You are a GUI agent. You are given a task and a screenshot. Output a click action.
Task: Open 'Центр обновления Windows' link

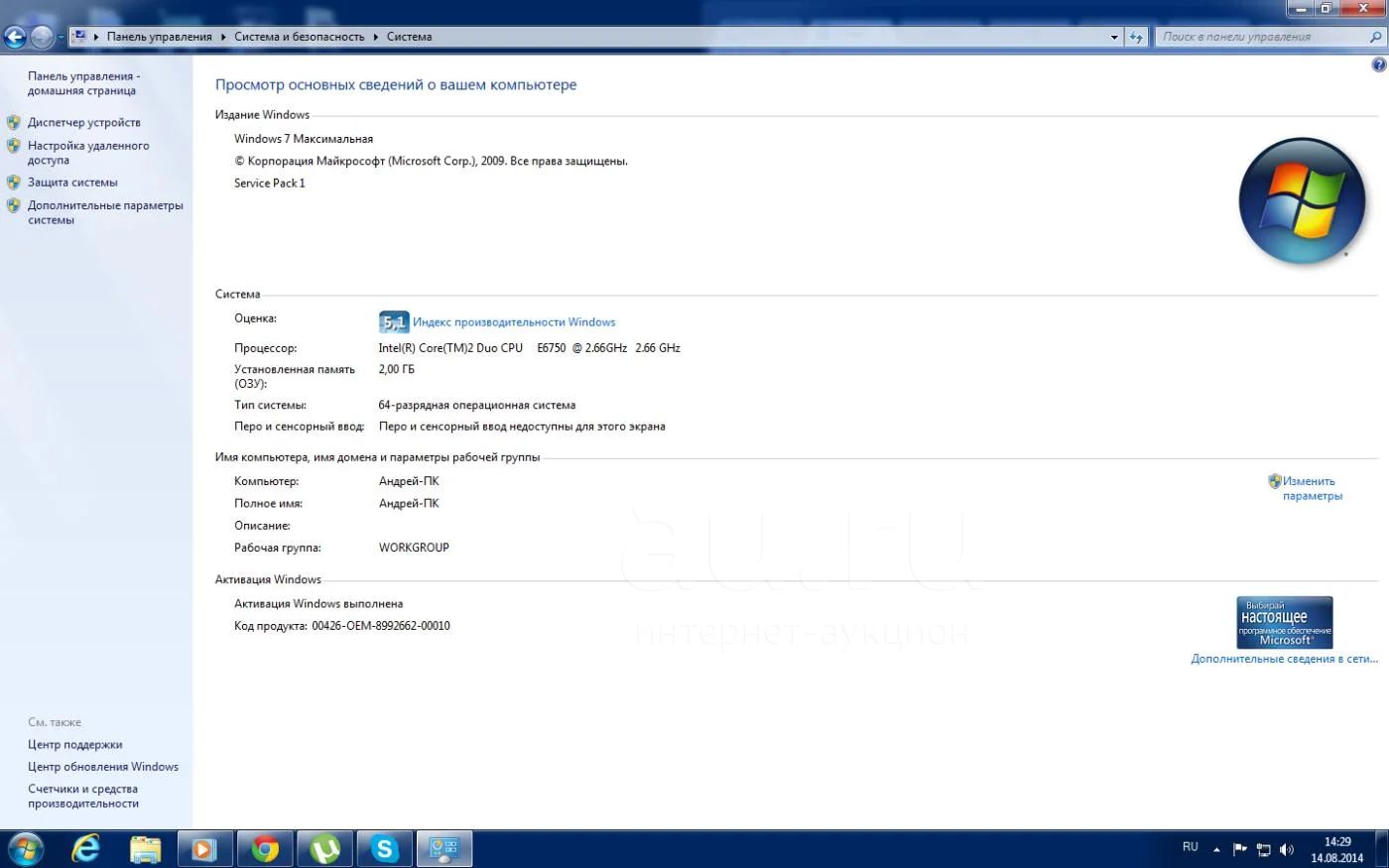pyautogui.click(x=103, y=767)
